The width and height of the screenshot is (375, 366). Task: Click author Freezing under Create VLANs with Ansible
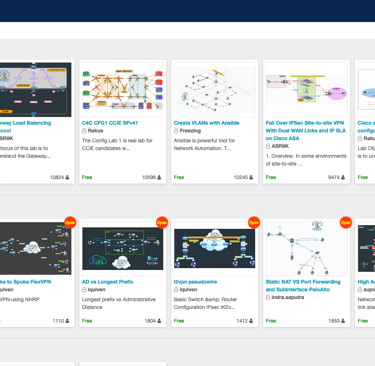(190, 131)
